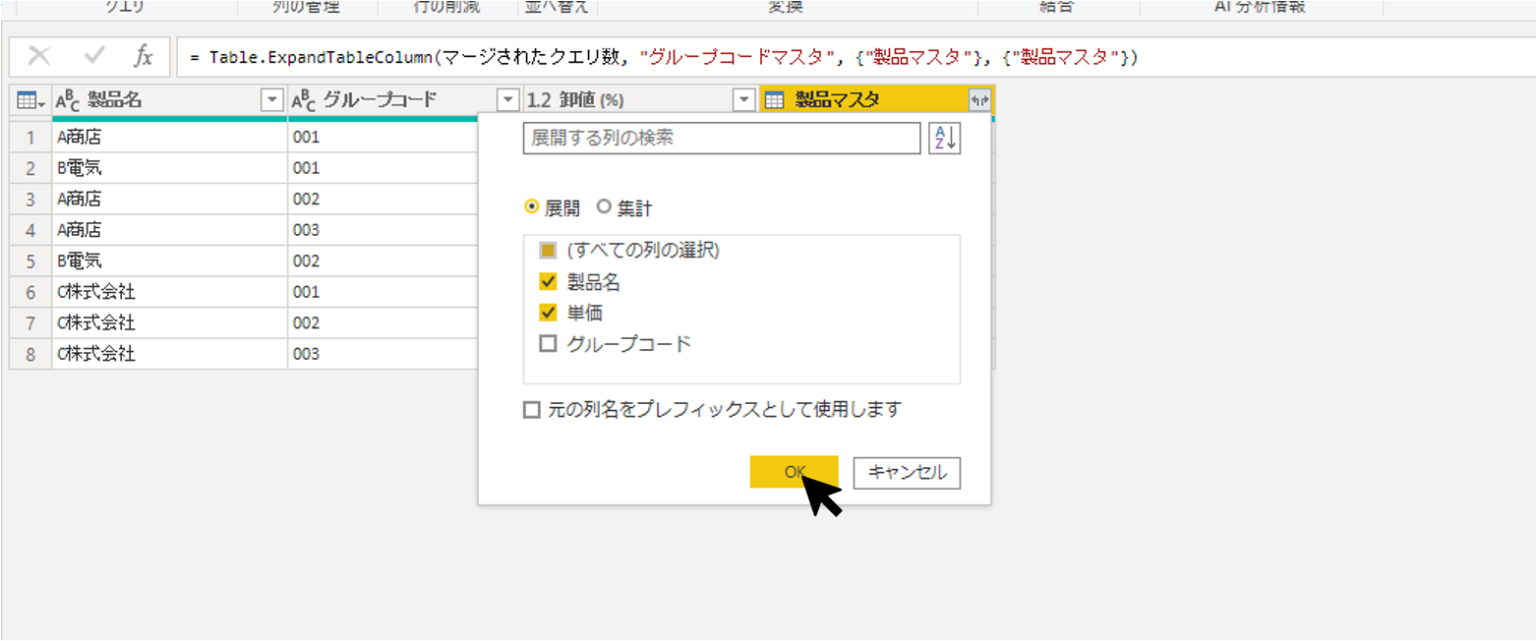Click the fx function icon
The height and width of the screenshot is (641, 1536).
tap(144, 56)
